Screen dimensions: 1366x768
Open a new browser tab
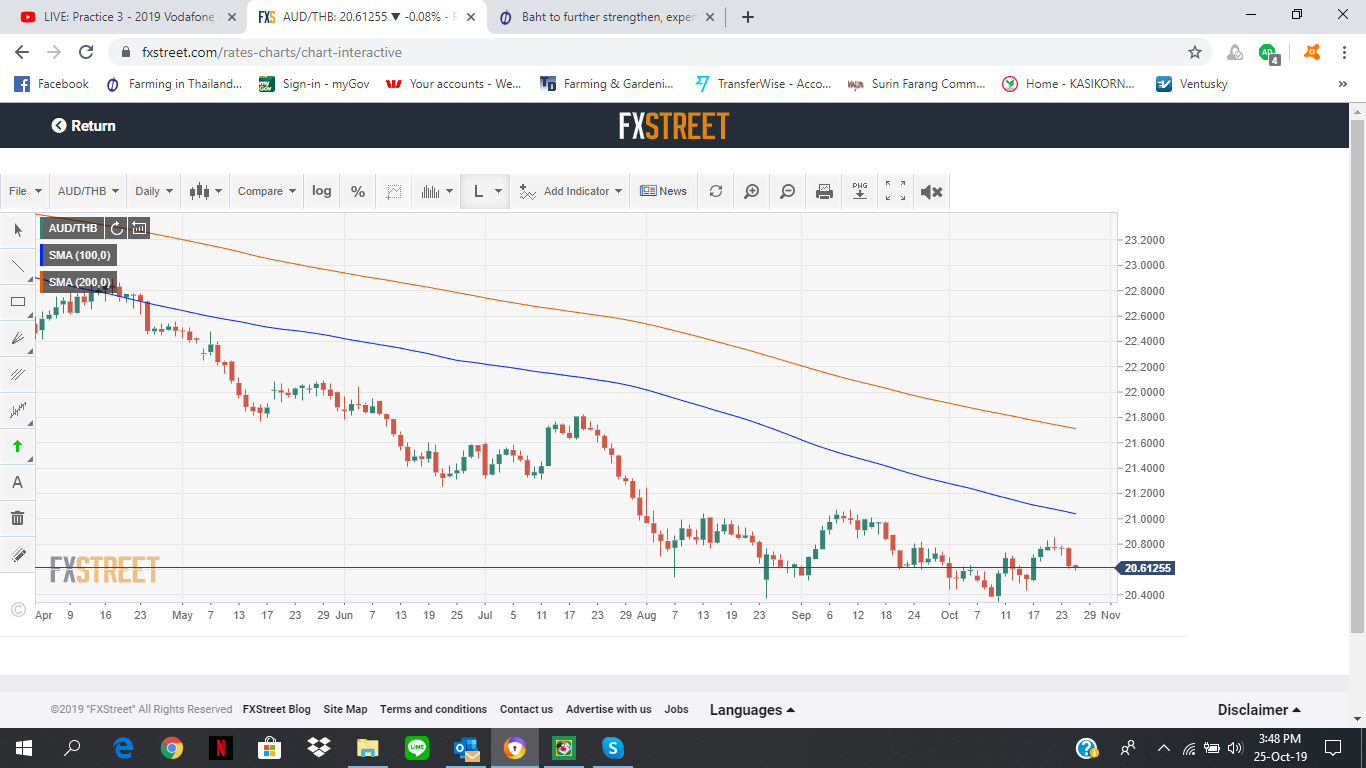[748, 17]
